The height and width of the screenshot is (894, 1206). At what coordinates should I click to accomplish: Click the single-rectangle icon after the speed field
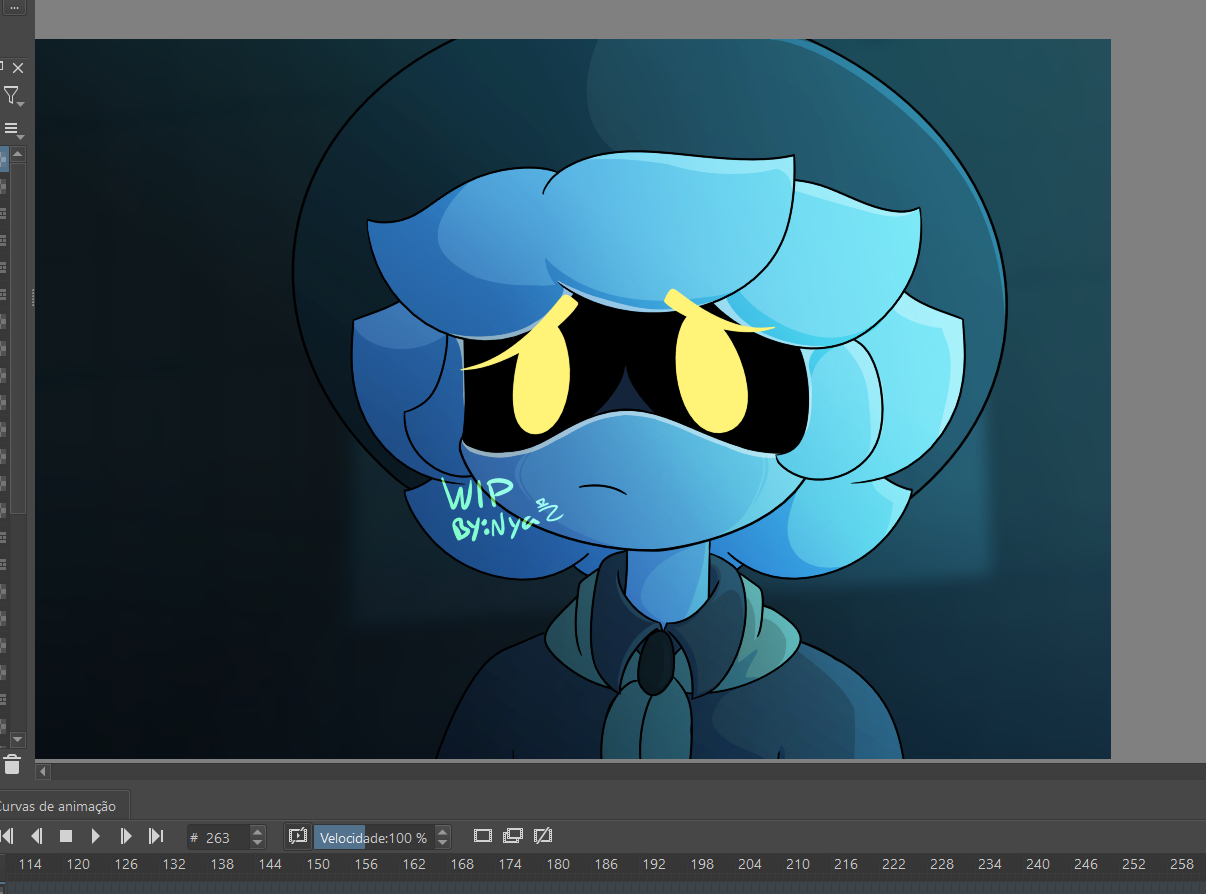tap(483, 836)
